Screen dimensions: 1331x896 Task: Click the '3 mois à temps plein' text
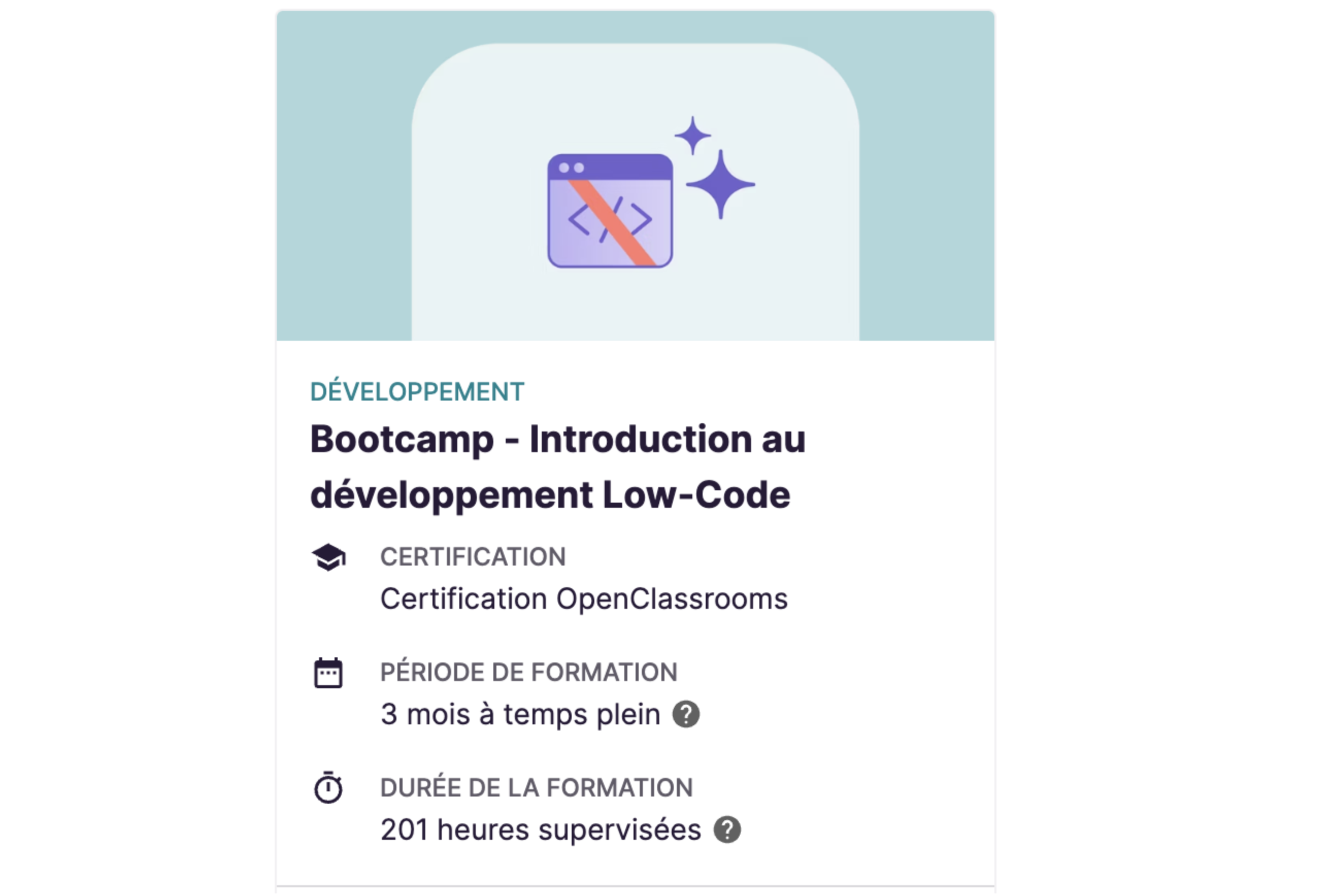click(x=520, y=715)
